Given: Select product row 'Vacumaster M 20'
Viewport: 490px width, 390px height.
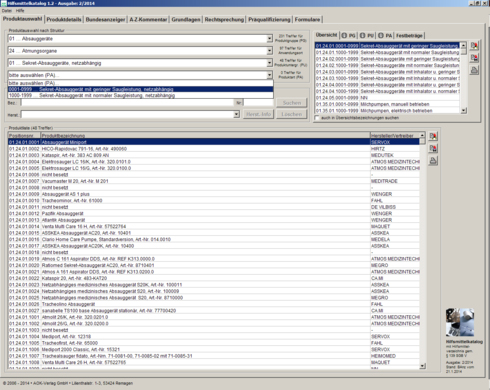Looking at the screenshot, I should point(214,181).
